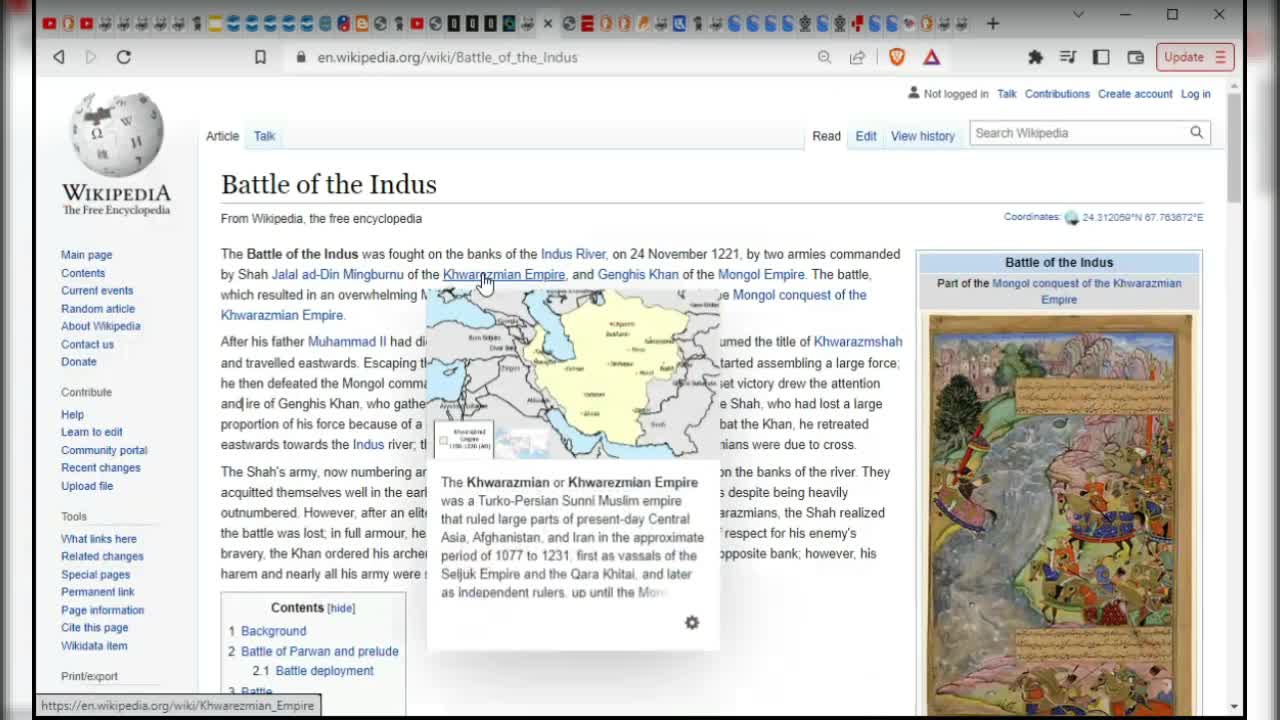1280x720 pixels.
Task: Click the share icon in address bar
Action: (x=857, y=57)
